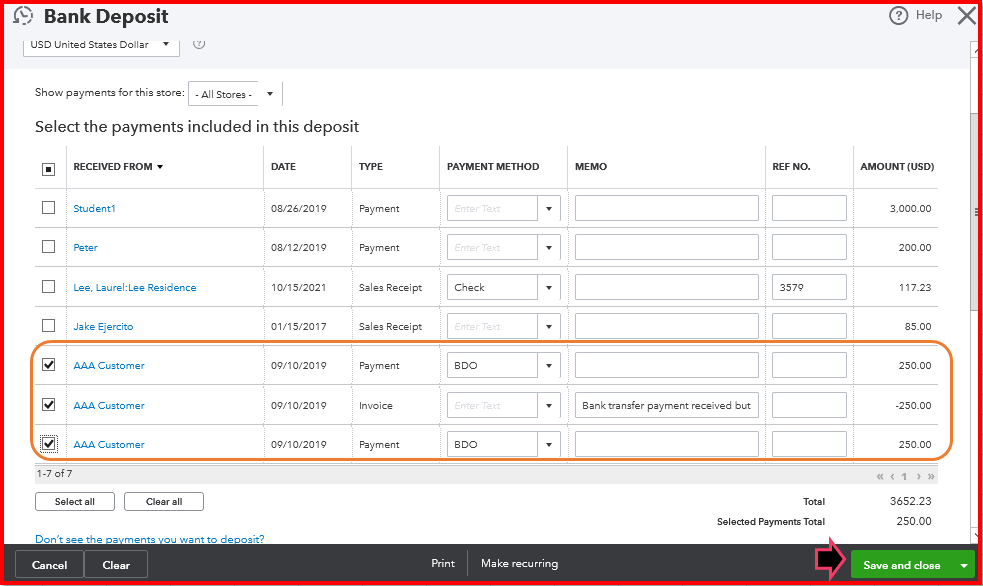
Task: Expand the Check payment method dropdown
Action: [x=549, y=288]
